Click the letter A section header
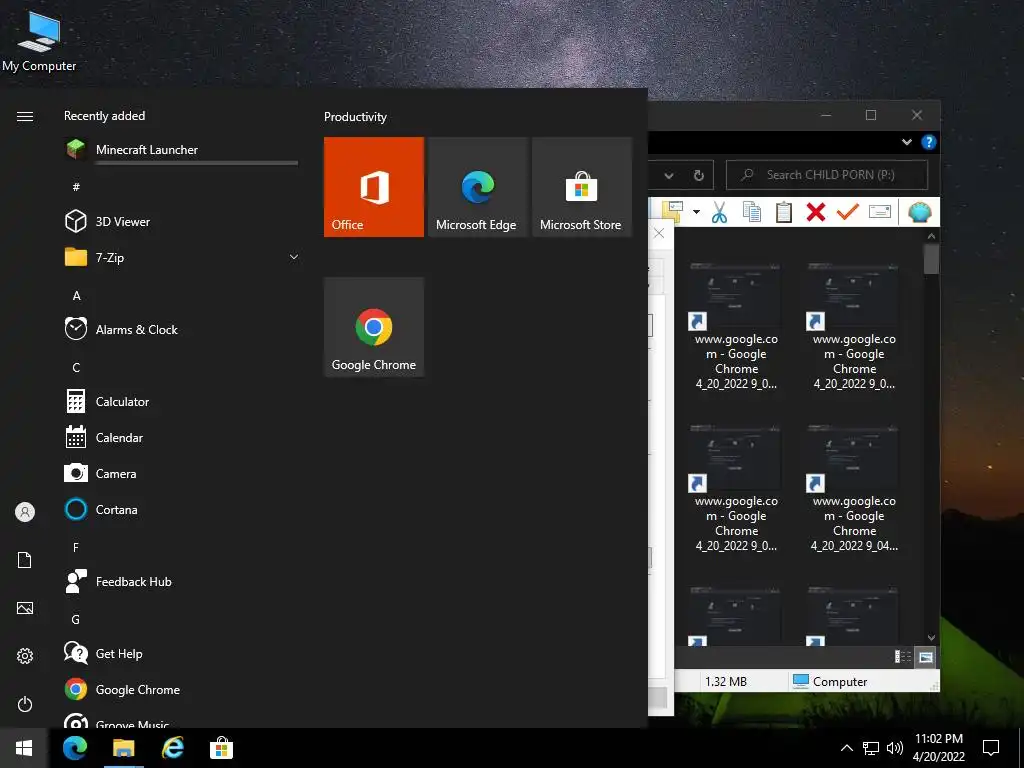Image resolution: width=1024 pixels, height=768 pixels. coord(76,295)
